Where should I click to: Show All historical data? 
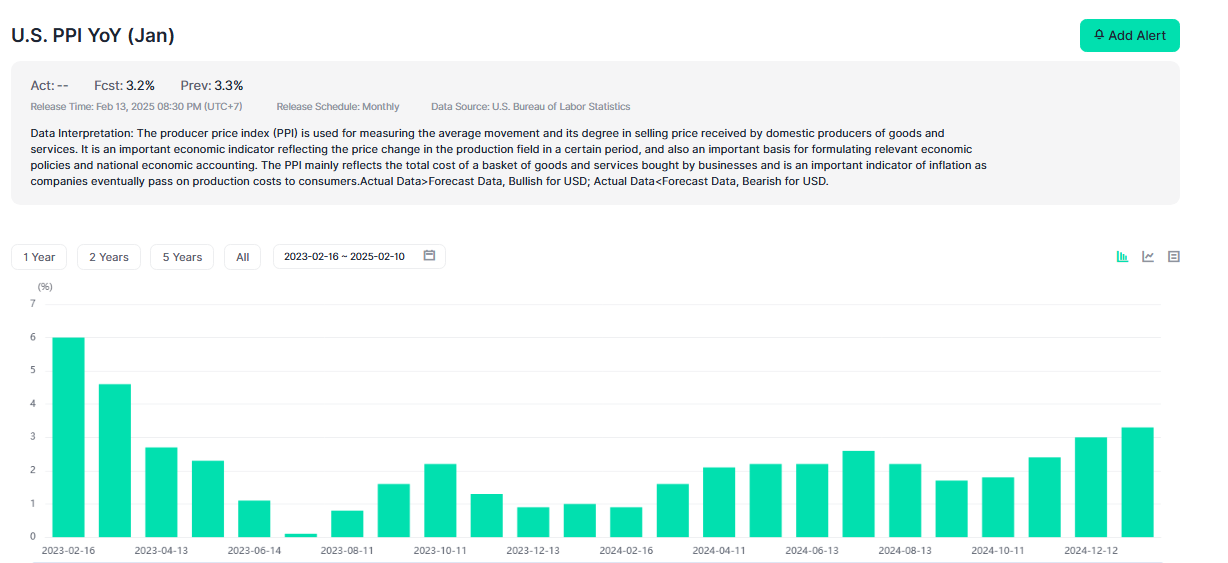click(242, 257)
